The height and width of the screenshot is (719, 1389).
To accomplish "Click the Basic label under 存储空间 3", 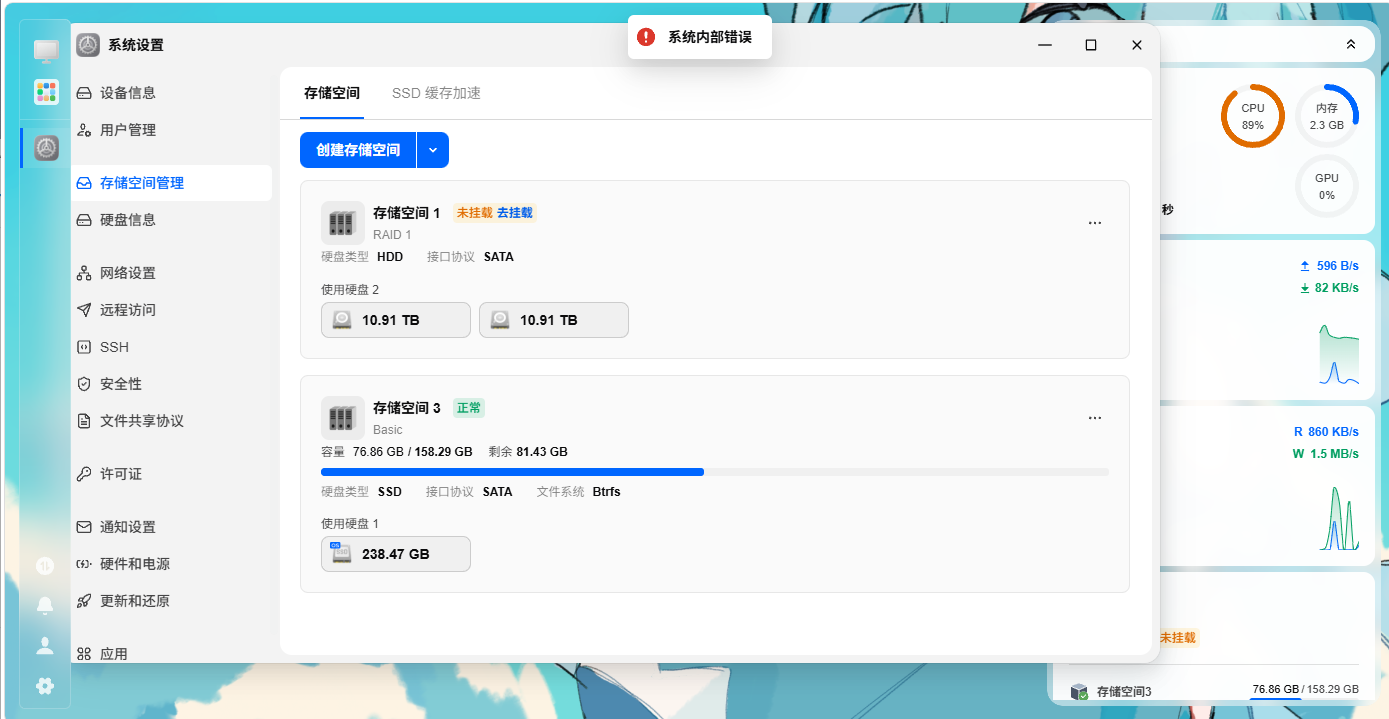I will click(x=388, y=430).
